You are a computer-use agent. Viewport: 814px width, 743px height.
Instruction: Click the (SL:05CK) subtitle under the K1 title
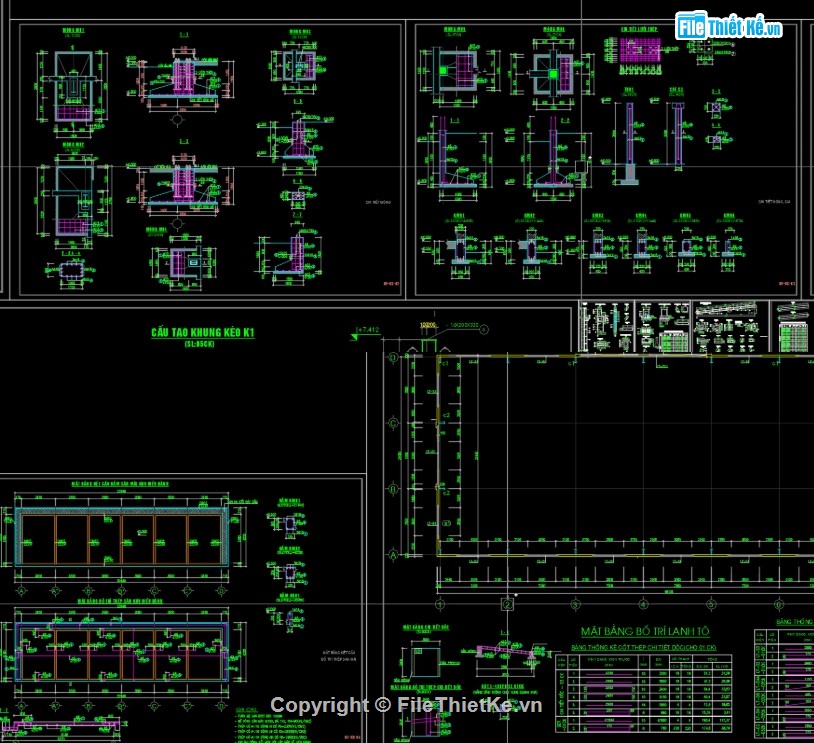coord(199,344)
